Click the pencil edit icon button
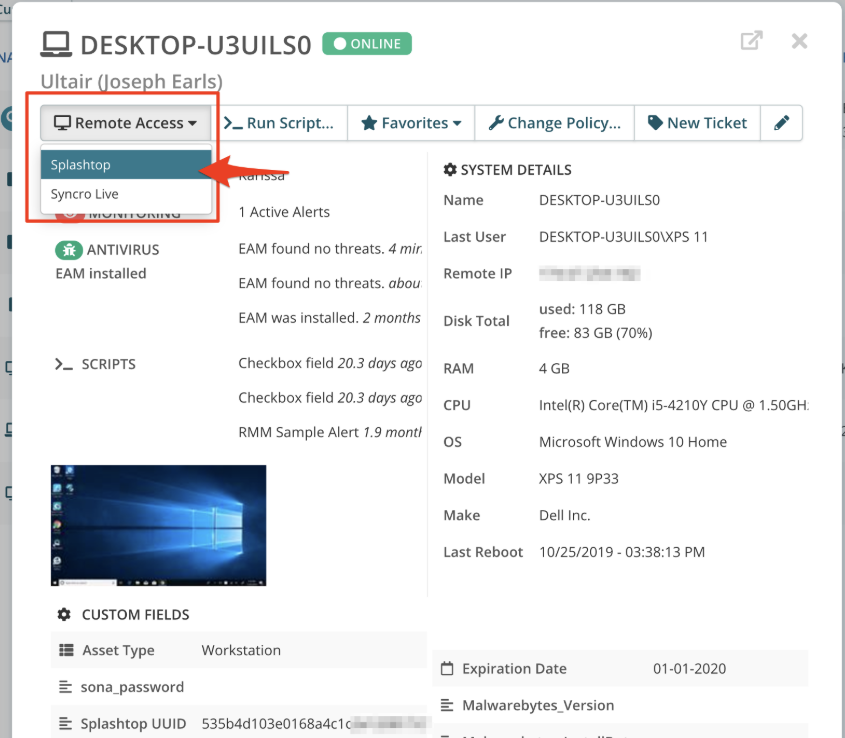Image resolution: width=845 pixels, height=738 pixels. coord(781,123)
